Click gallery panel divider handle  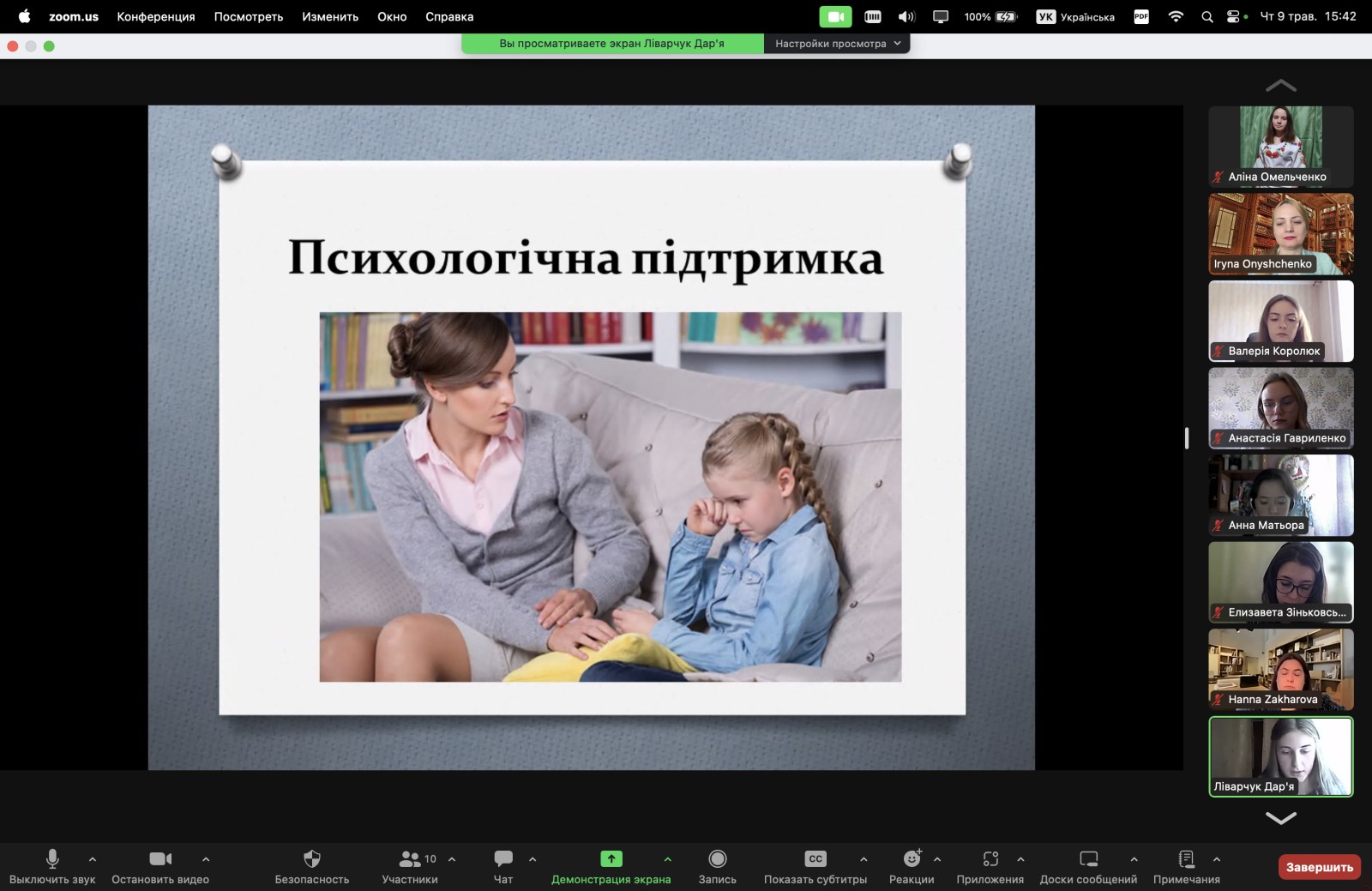coord(1187,438)
